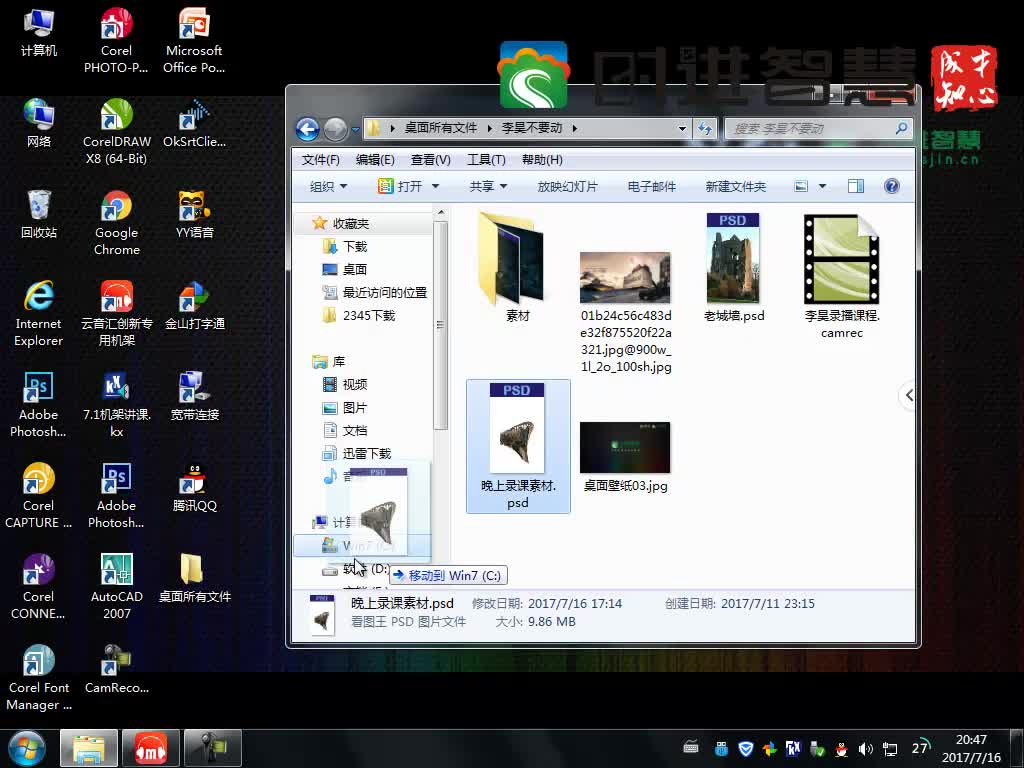The width and height of the screenshot is (1024, 768).
Task: Open 金山打字通 desktop shortcut
Action: pos(194,305)
